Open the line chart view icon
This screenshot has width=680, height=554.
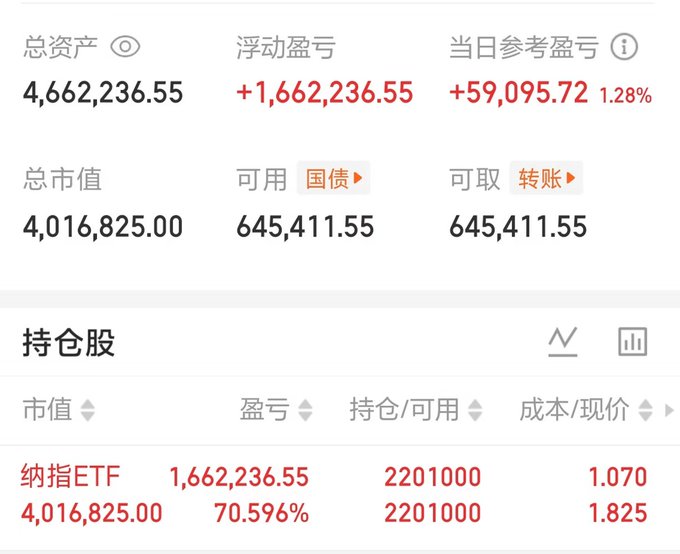562,342
